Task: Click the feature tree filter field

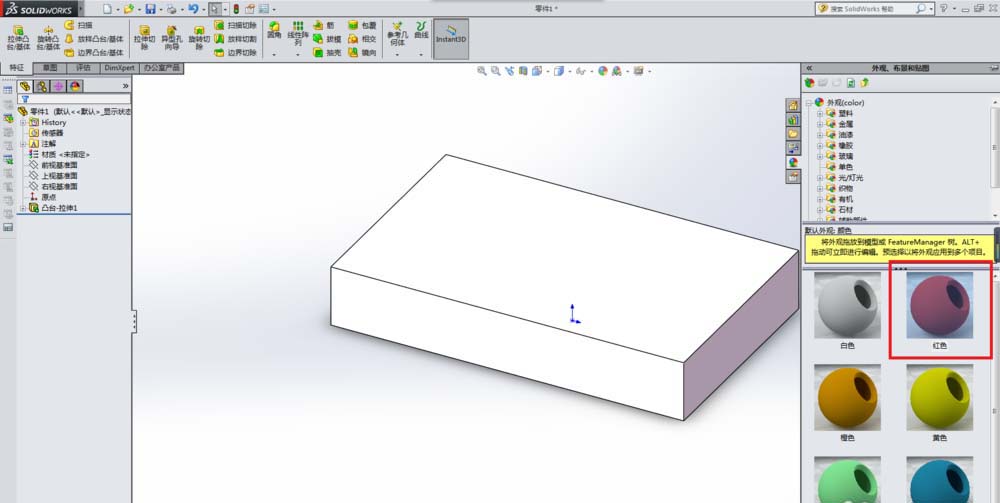Action: [x=75, y=99]
